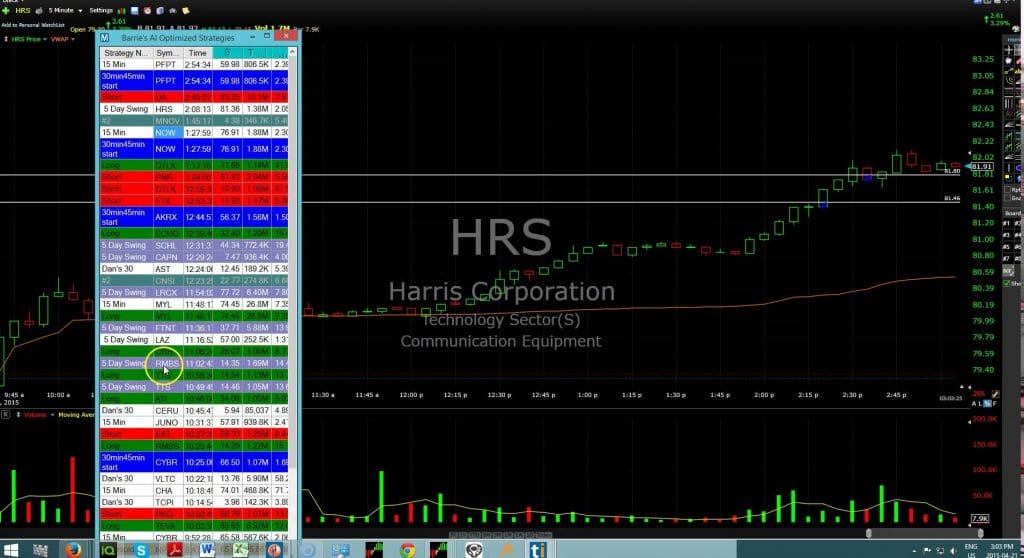Open Windows Start menu
Viewport: 1024px width, 558px height.
(x=10, y=550)
